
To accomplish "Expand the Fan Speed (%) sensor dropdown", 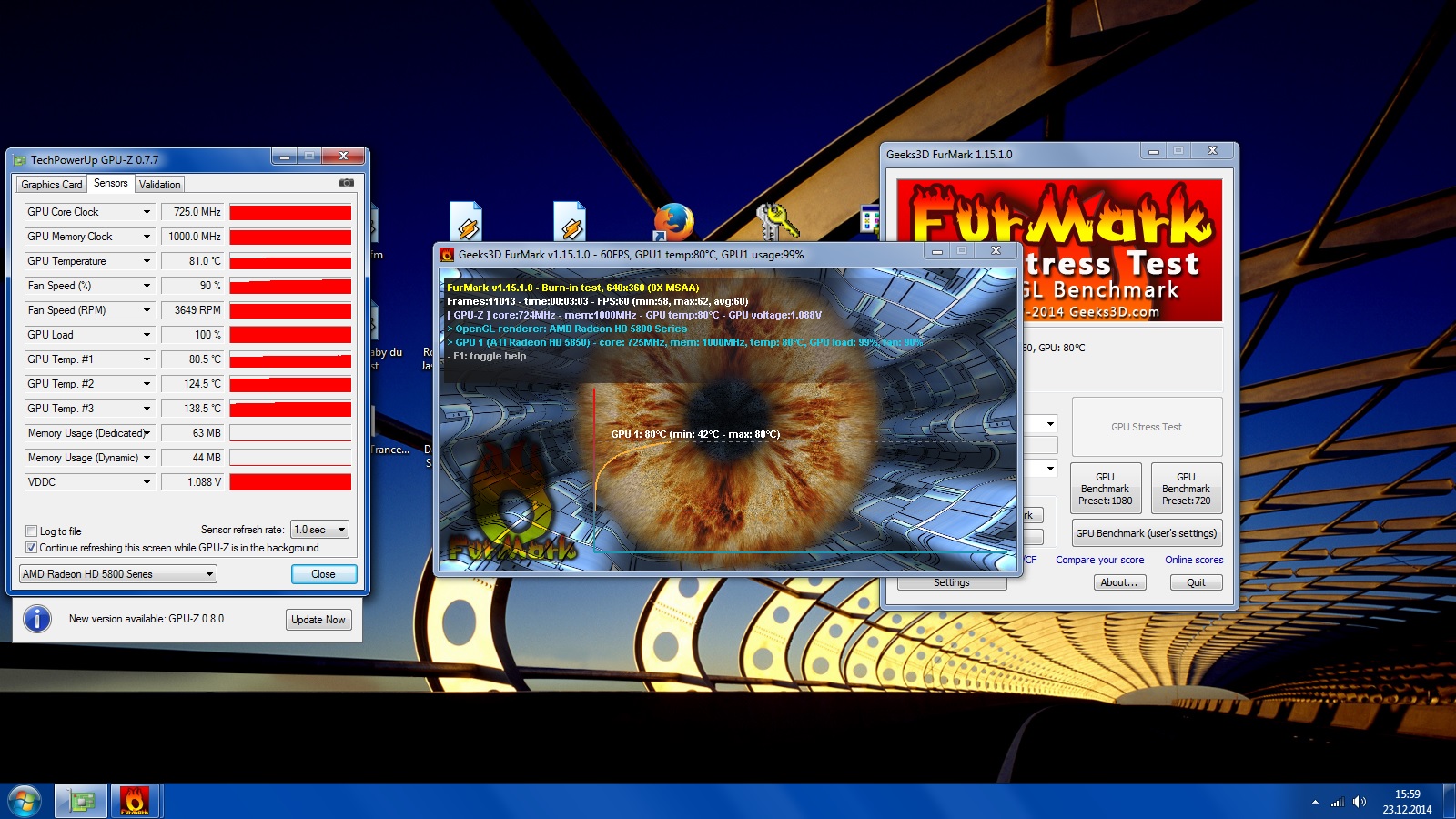I will (147, 286).
